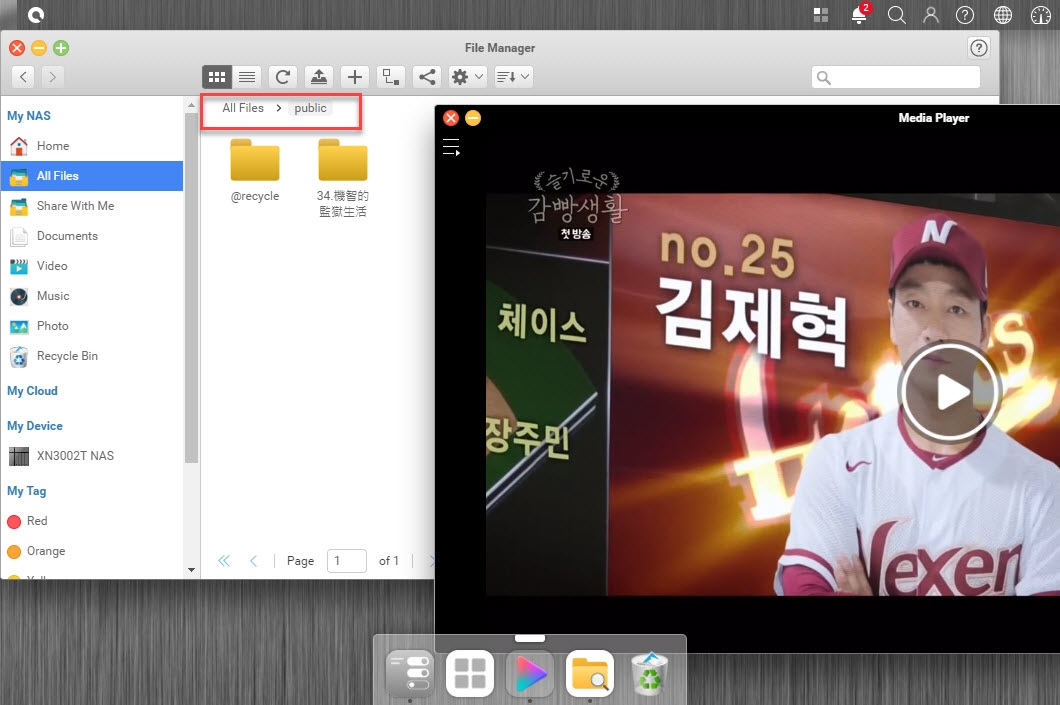Expand the My Cloud section

point(32,391)
